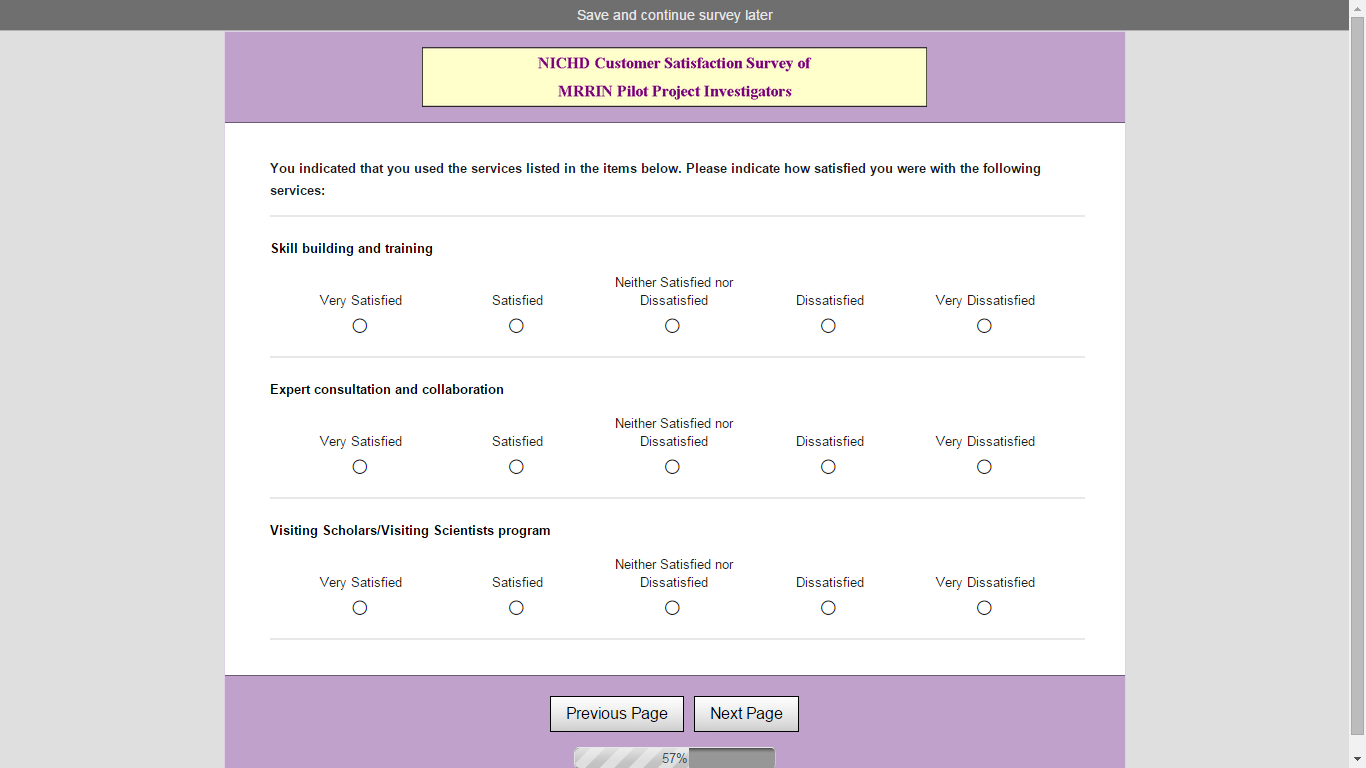Click the Visiting Scholars/Visiting Scientists program heading
Viewport: 1366px width, 768px height.
(x=410, y=531)
